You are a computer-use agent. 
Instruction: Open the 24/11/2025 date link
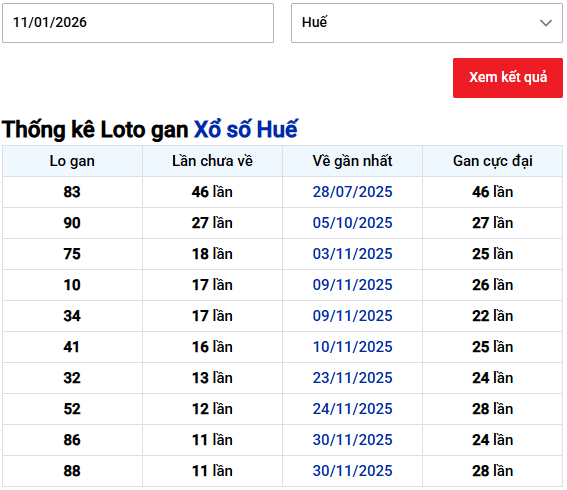[352, 409]
